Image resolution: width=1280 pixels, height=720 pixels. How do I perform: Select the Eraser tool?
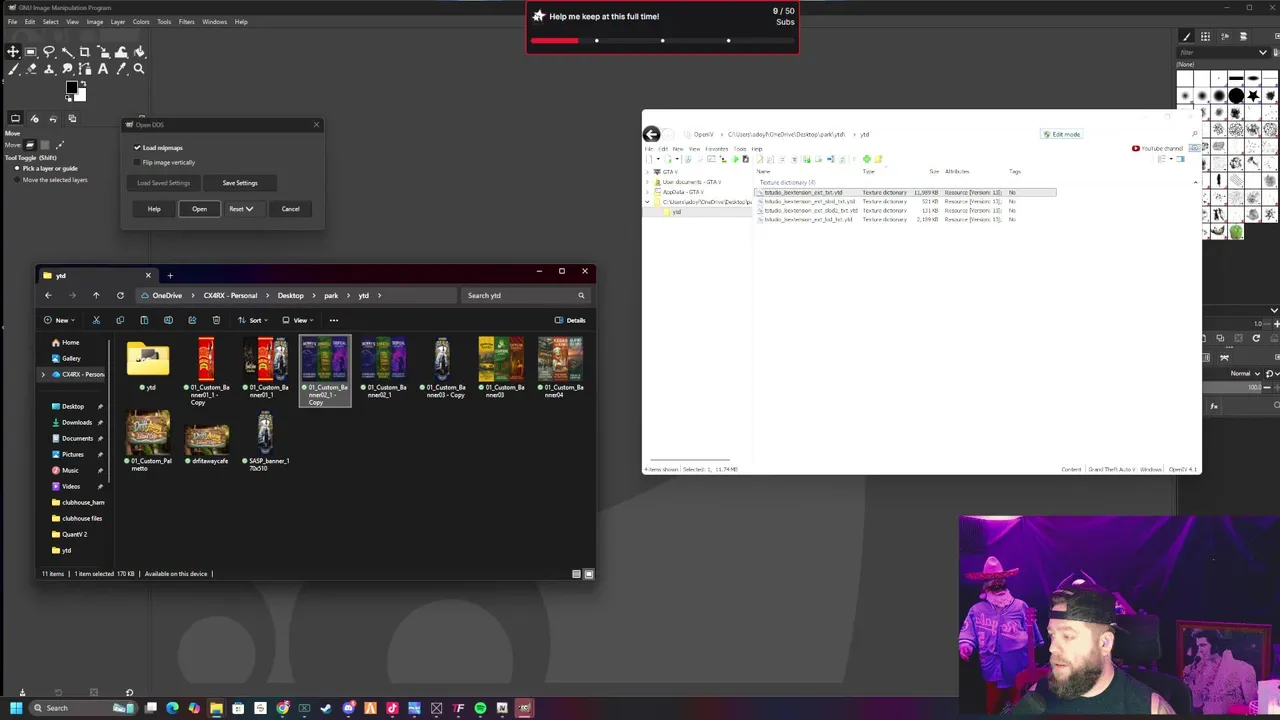(x=31, y=69)
